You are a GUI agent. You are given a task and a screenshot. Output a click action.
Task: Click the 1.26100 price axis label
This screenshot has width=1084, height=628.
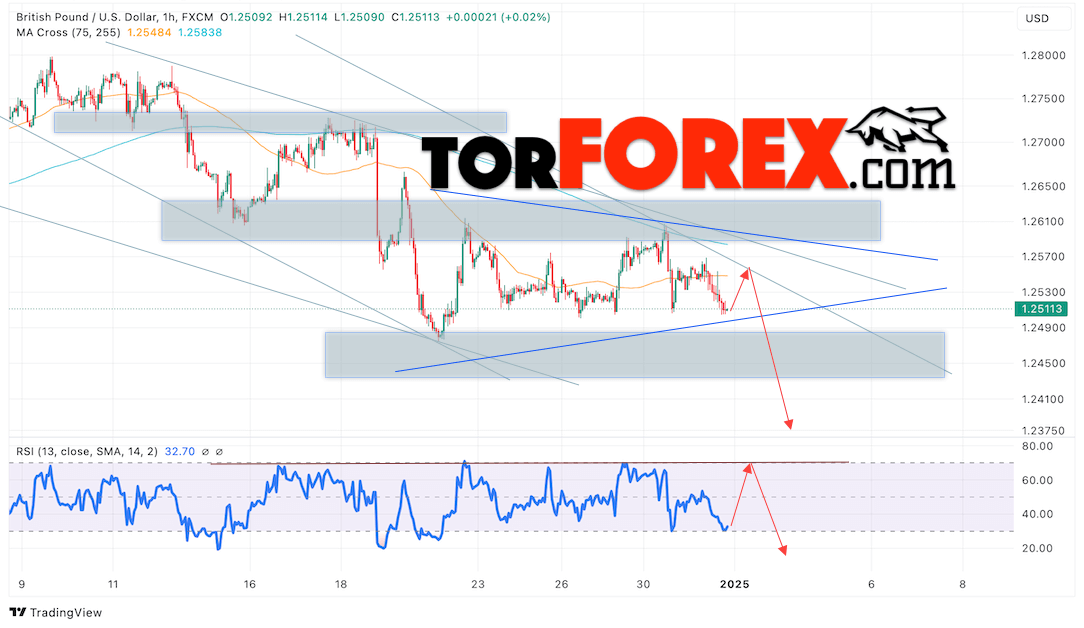tap(1043, 221)
